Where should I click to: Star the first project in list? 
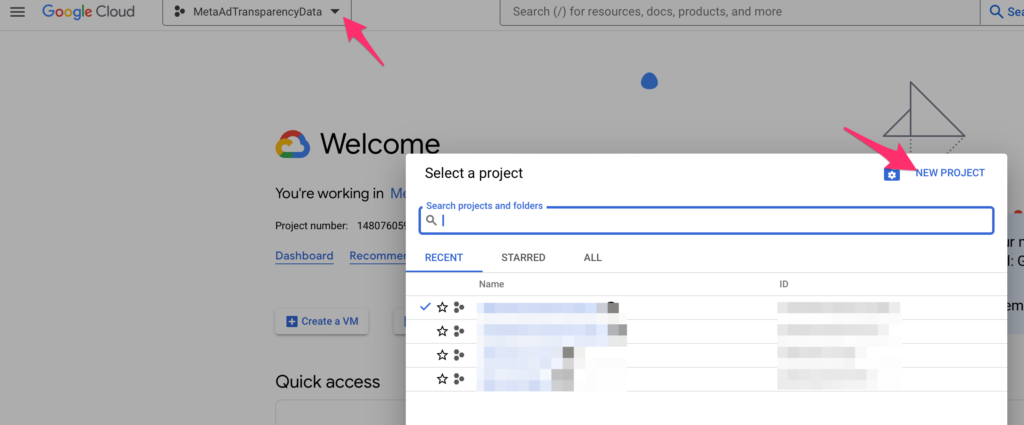pyautogui.click(x=442, y=307)
